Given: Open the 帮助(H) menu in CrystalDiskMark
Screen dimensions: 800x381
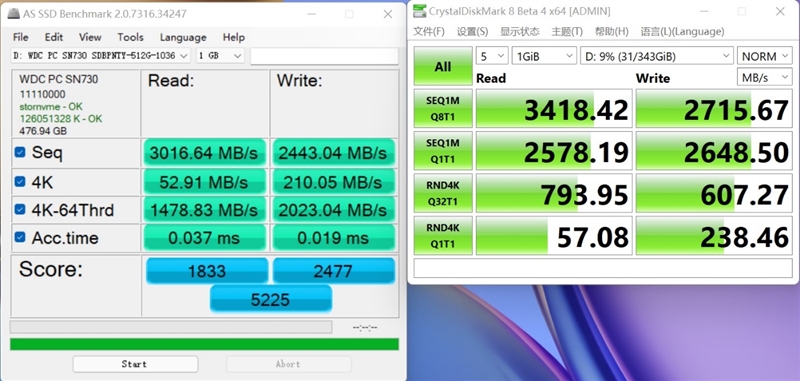Looking at the screenshot, I should point(611,32).
